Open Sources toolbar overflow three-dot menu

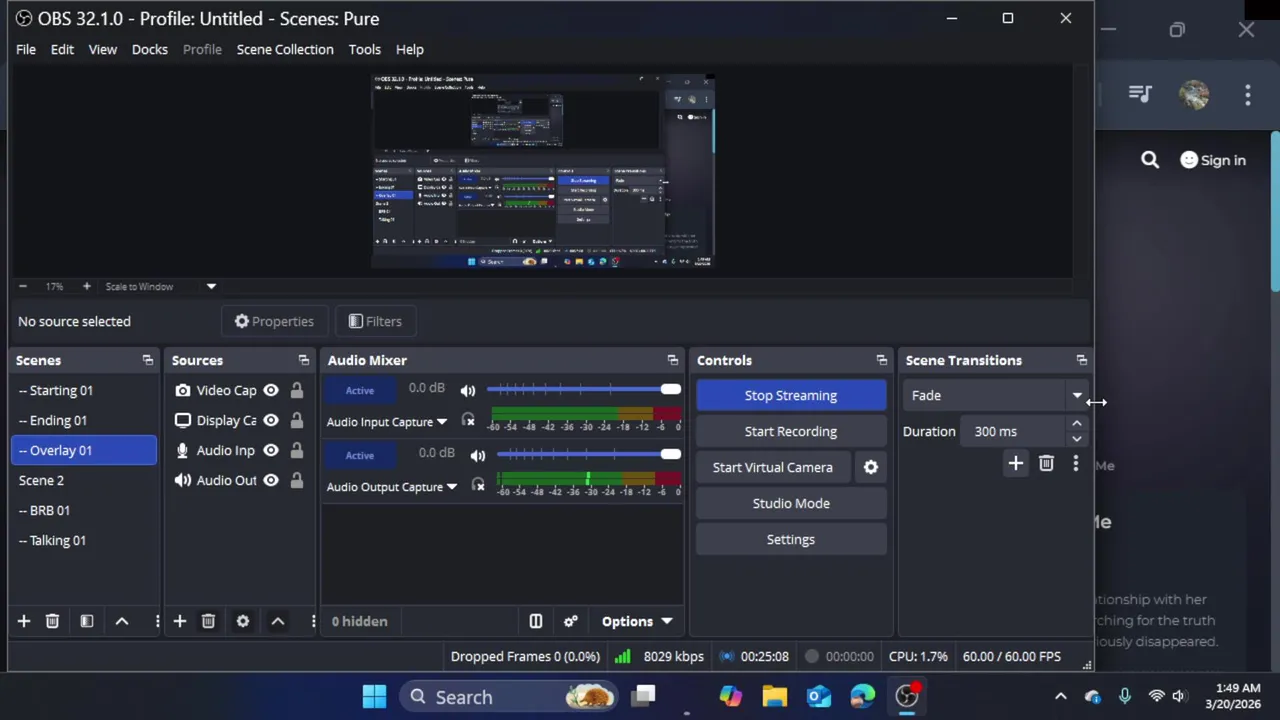click(313, 621)
